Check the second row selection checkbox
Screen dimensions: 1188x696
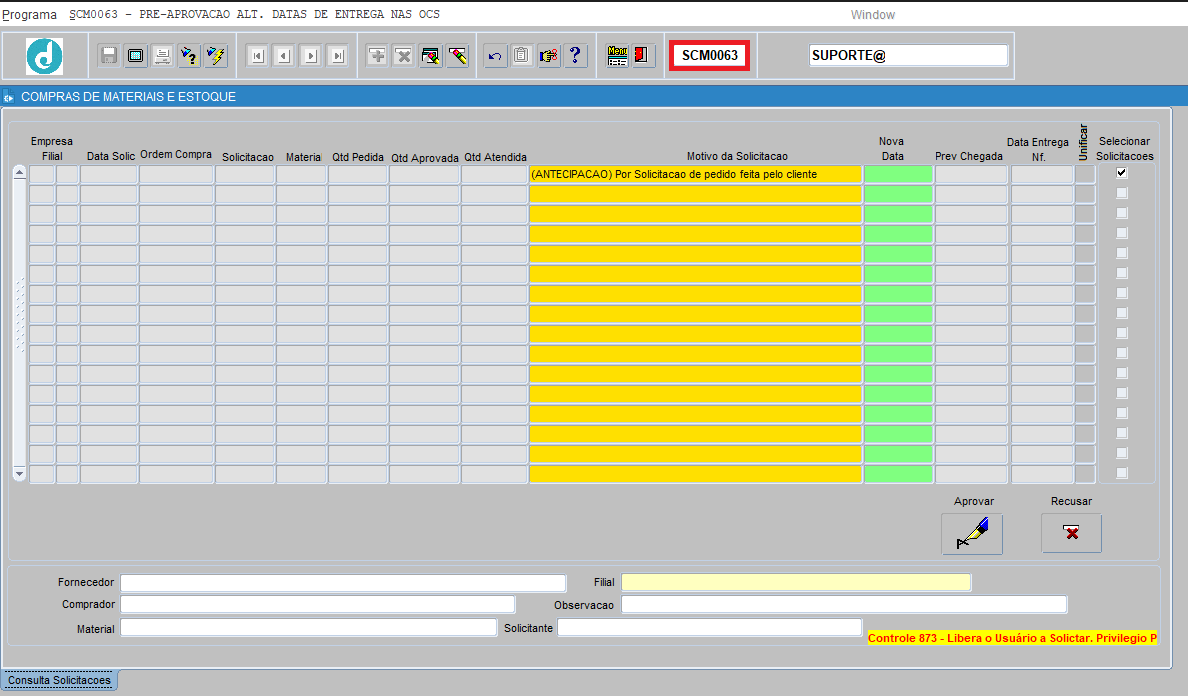(1122, 193)
